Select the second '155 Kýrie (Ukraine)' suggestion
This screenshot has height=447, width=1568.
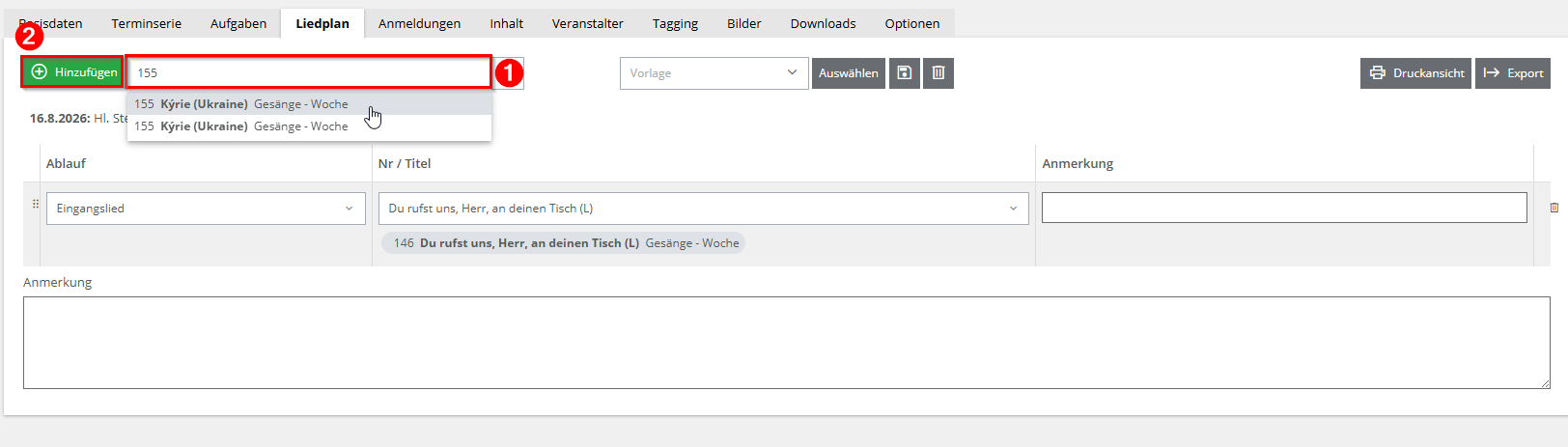click(309, 126)
